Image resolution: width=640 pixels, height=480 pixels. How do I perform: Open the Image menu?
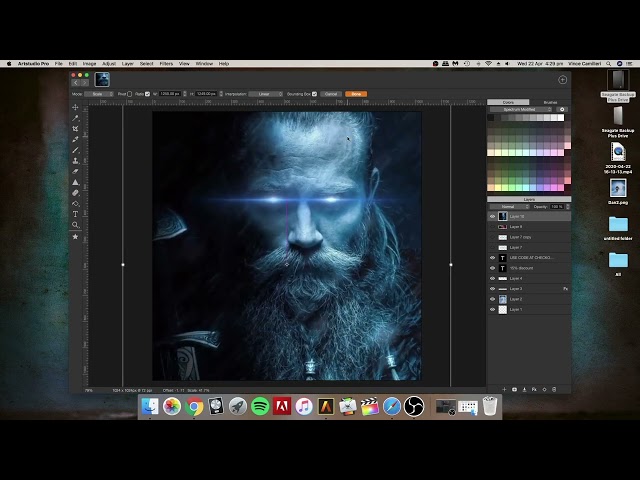(89, 64)
